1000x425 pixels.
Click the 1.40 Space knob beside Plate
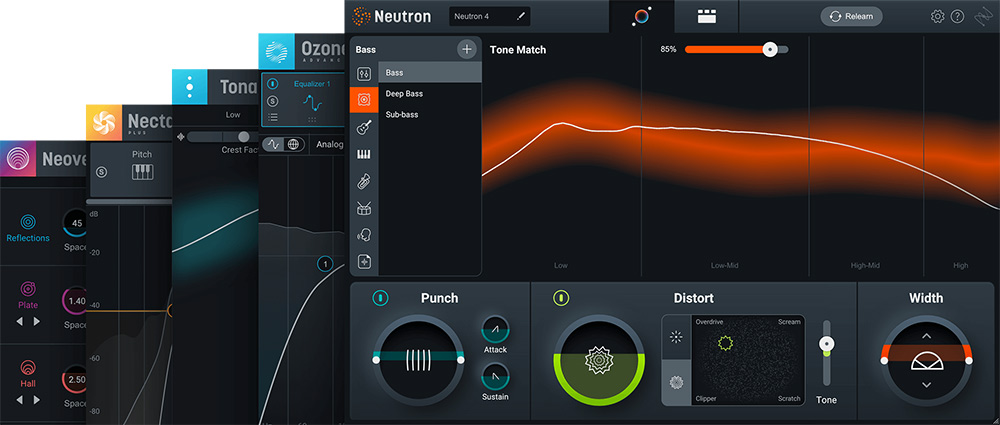(77, 301)
